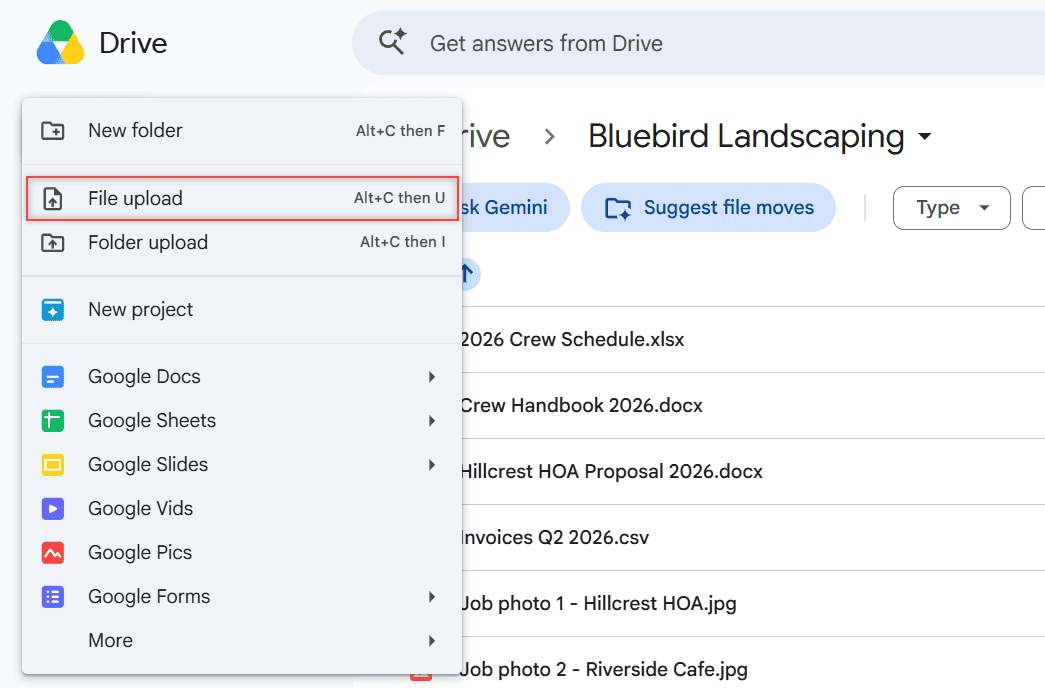Viewport: 1045px width, 688px height.
Task: Click the Google Docs icon
Action: click(x=53, y=377)
